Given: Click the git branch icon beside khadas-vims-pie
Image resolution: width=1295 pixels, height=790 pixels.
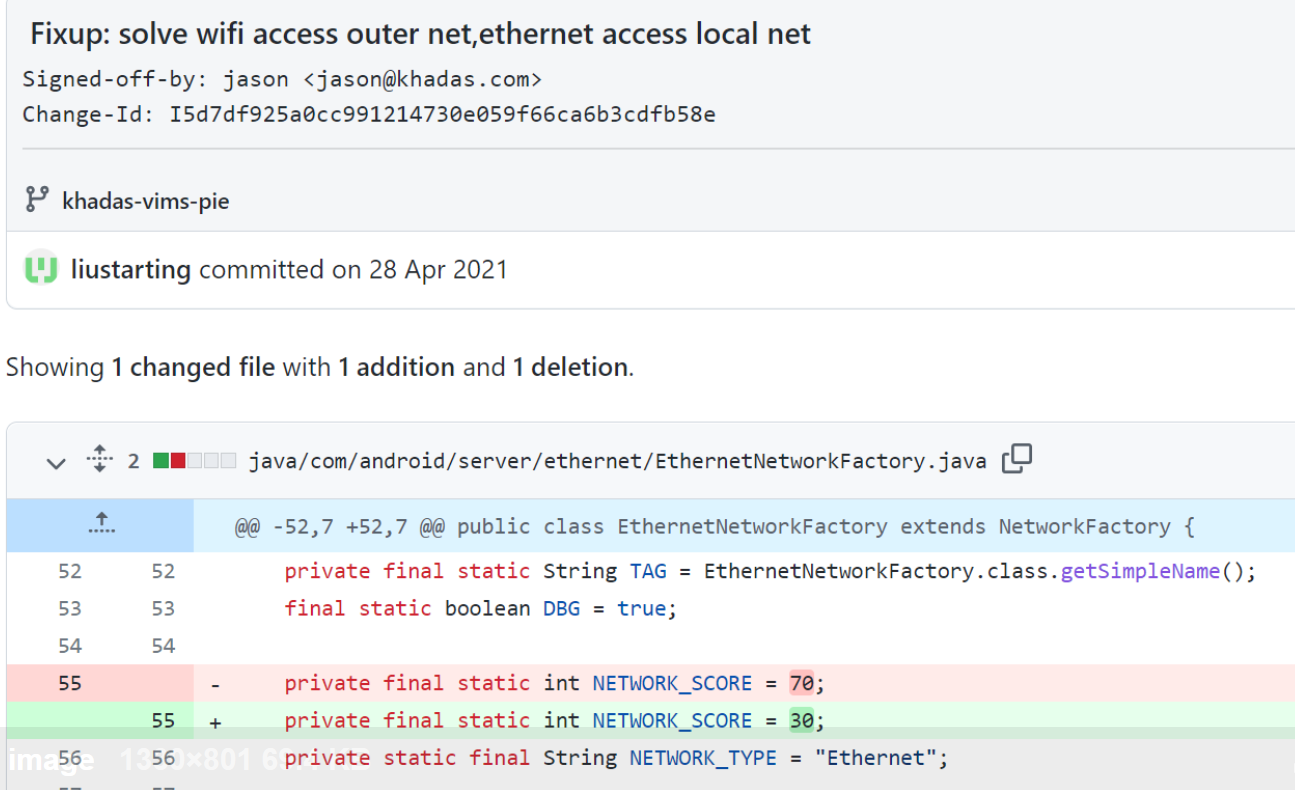Looking at the screenshot, I should [37, 200].
